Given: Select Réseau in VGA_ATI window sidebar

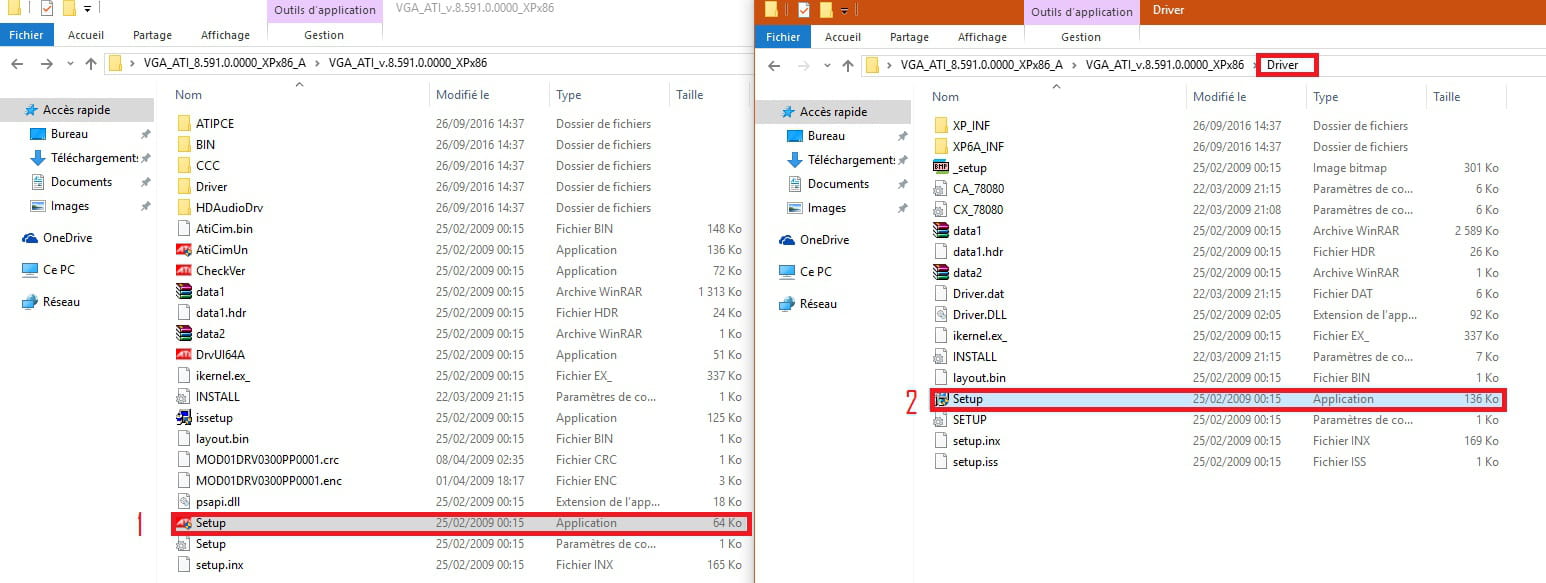Looking at the screenshot, I should [61, 302].
